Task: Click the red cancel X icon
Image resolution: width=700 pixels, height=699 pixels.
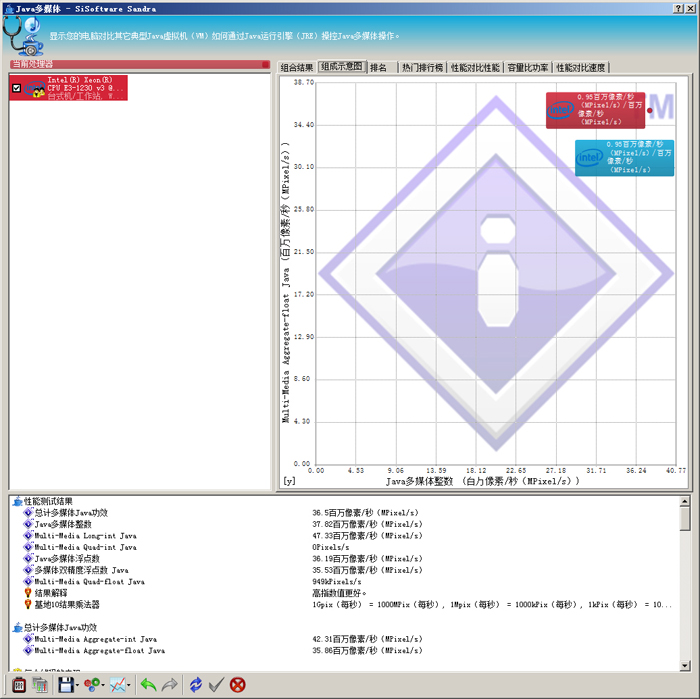Action: click(x=238, y=685)
